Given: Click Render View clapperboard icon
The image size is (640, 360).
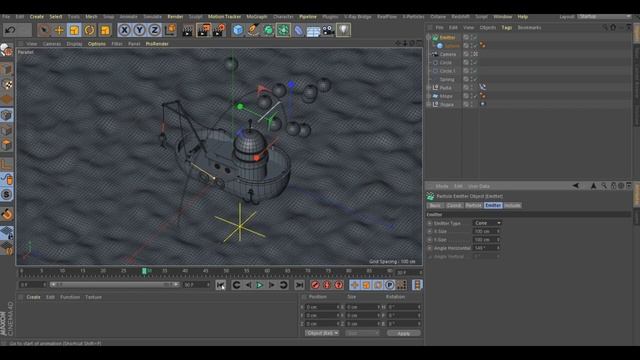Looking at the screenshot, I should (187, 30).
